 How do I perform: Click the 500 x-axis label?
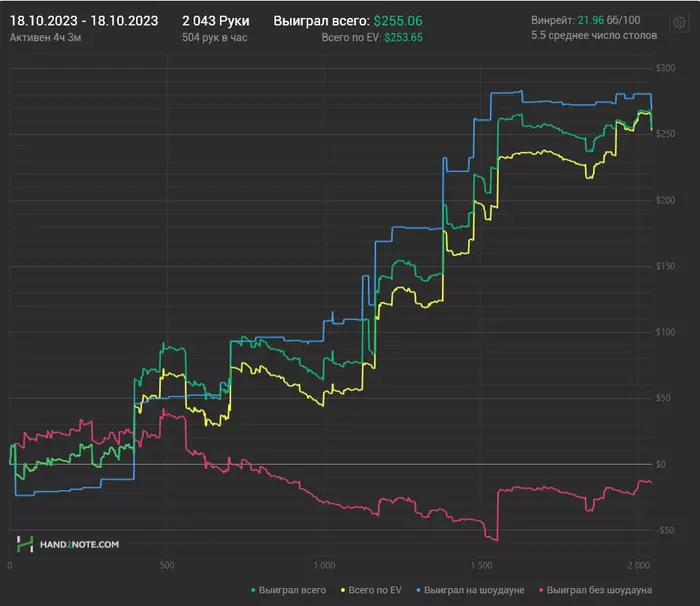click(x=167, y=565)
